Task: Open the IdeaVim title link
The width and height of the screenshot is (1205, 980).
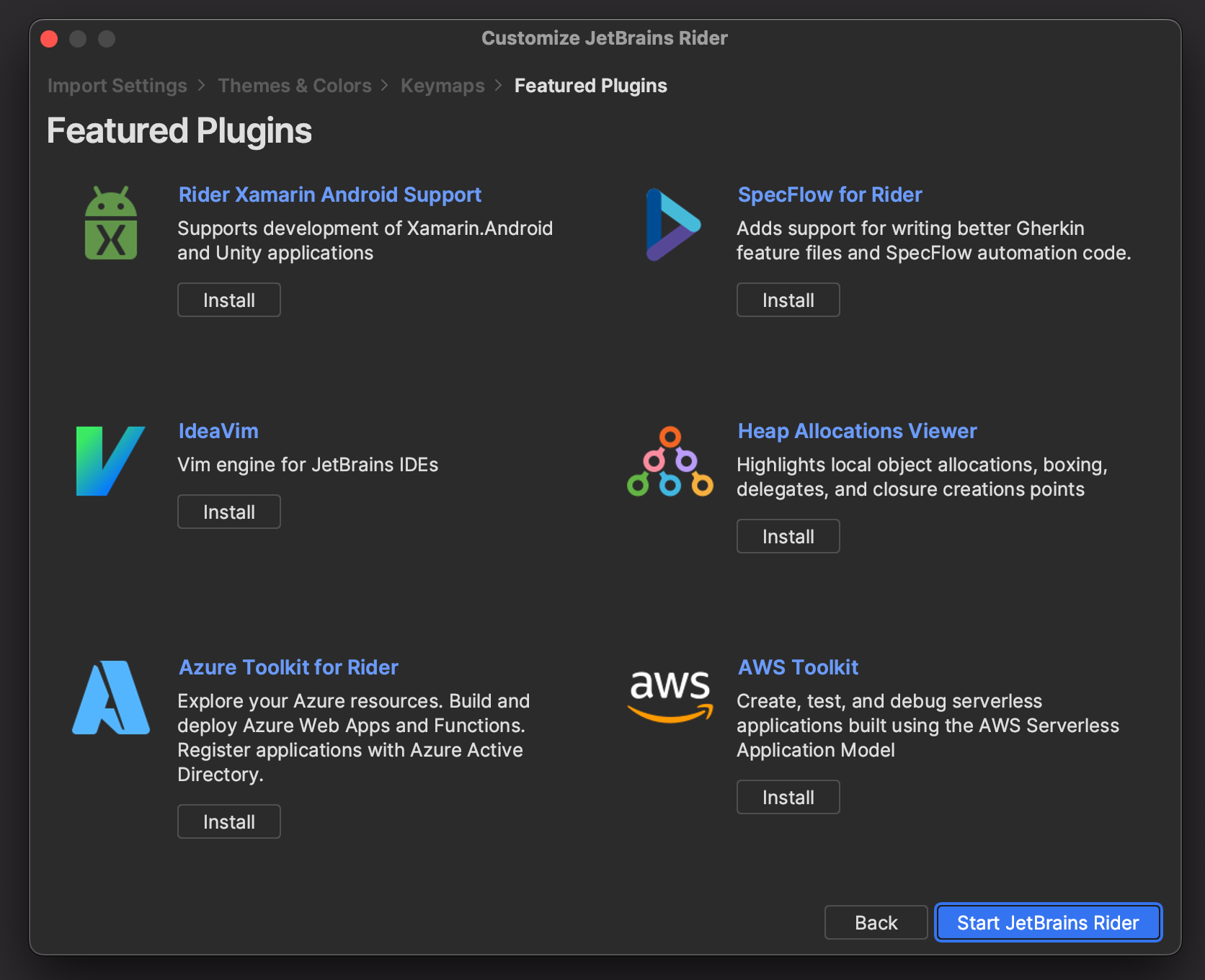Action: [218, 431]
